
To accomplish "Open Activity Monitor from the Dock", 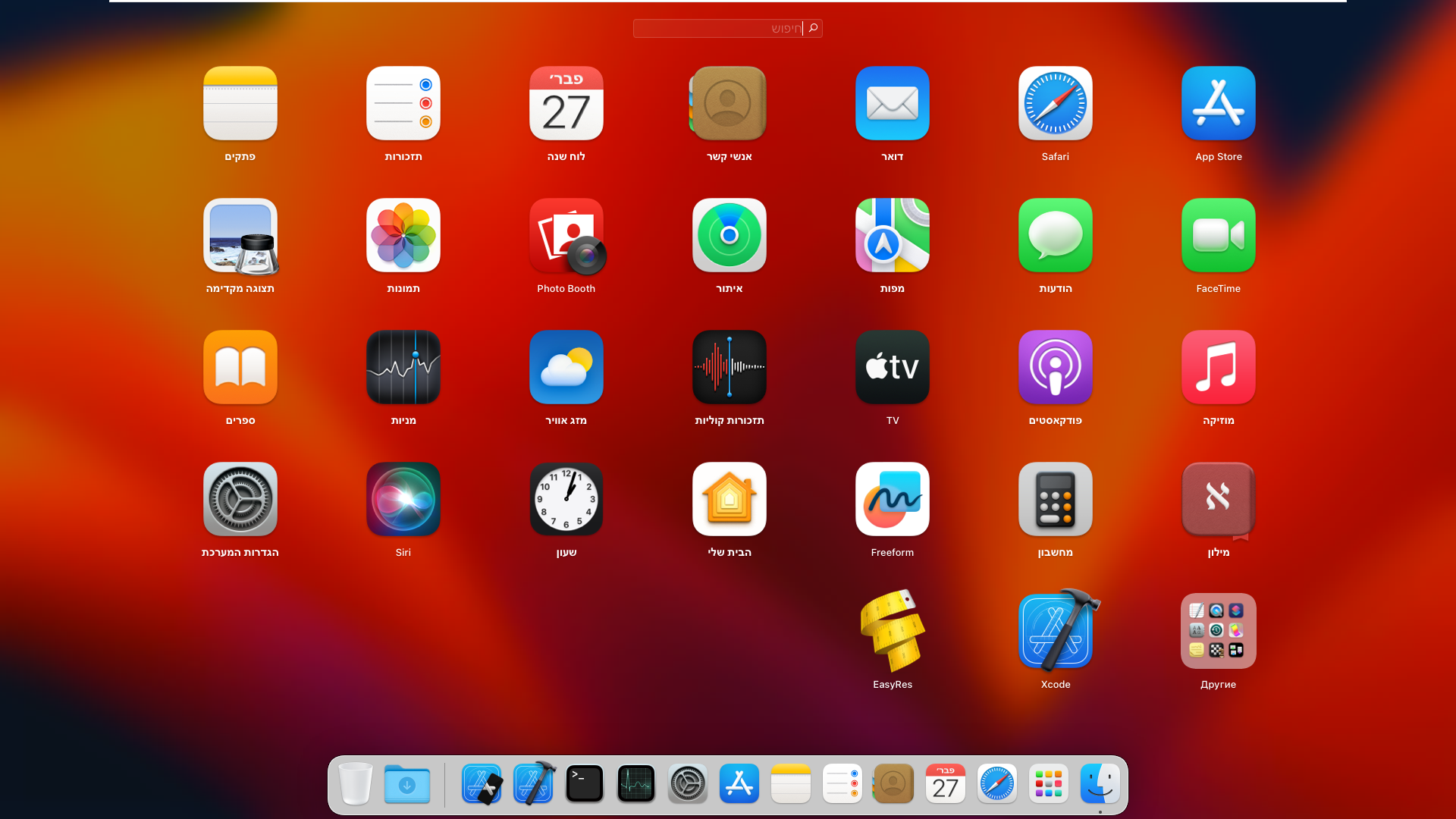I will [636, 783].
